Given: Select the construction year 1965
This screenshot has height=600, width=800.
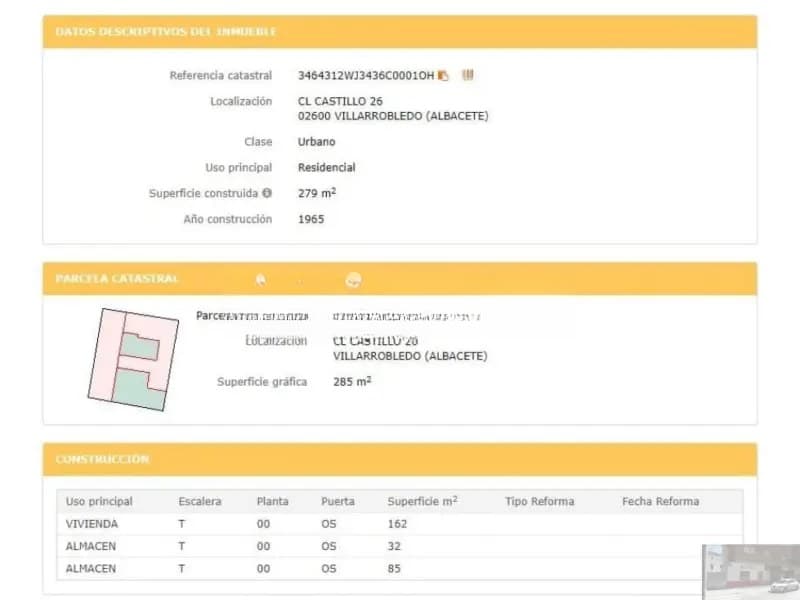Looking at the screenshot, I should [311, 219].
